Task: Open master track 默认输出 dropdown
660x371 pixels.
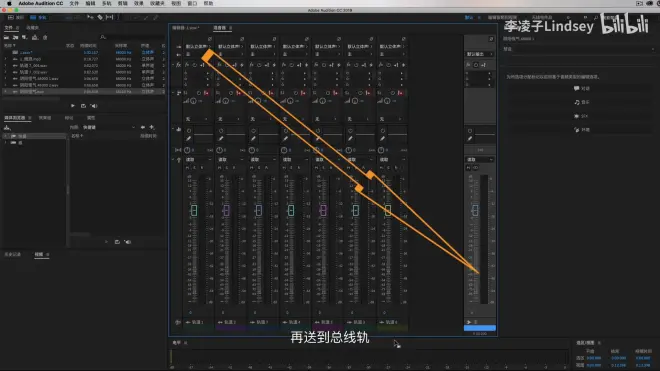Action: (x=479, y=54)
